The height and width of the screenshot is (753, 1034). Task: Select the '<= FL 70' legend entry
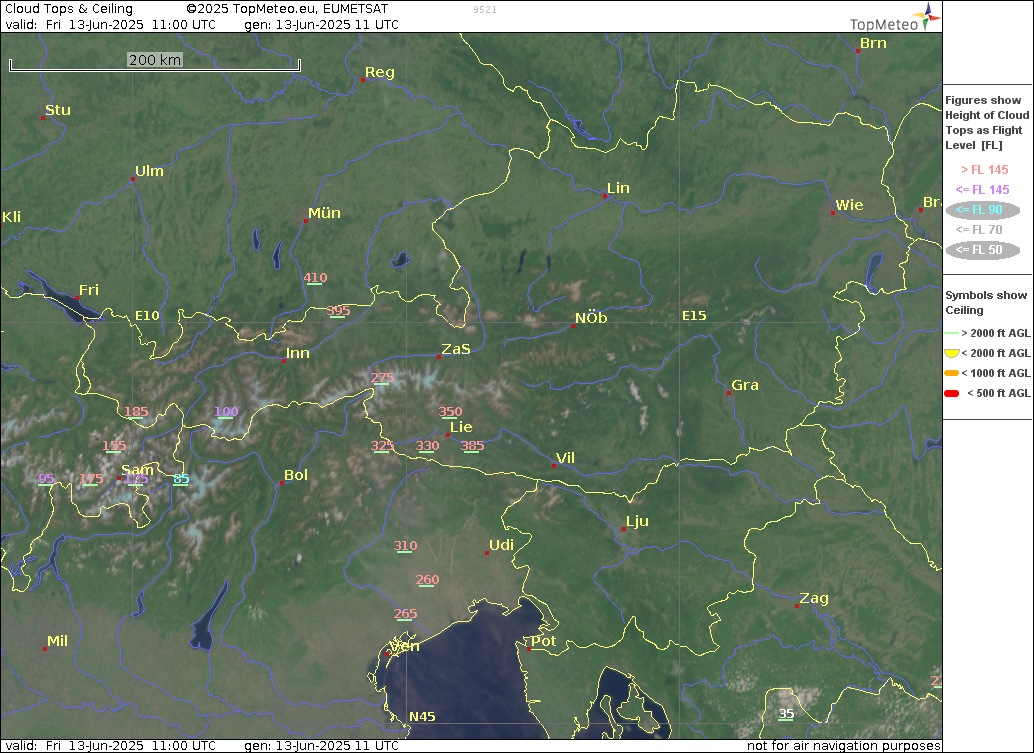(x=979, y=230)
